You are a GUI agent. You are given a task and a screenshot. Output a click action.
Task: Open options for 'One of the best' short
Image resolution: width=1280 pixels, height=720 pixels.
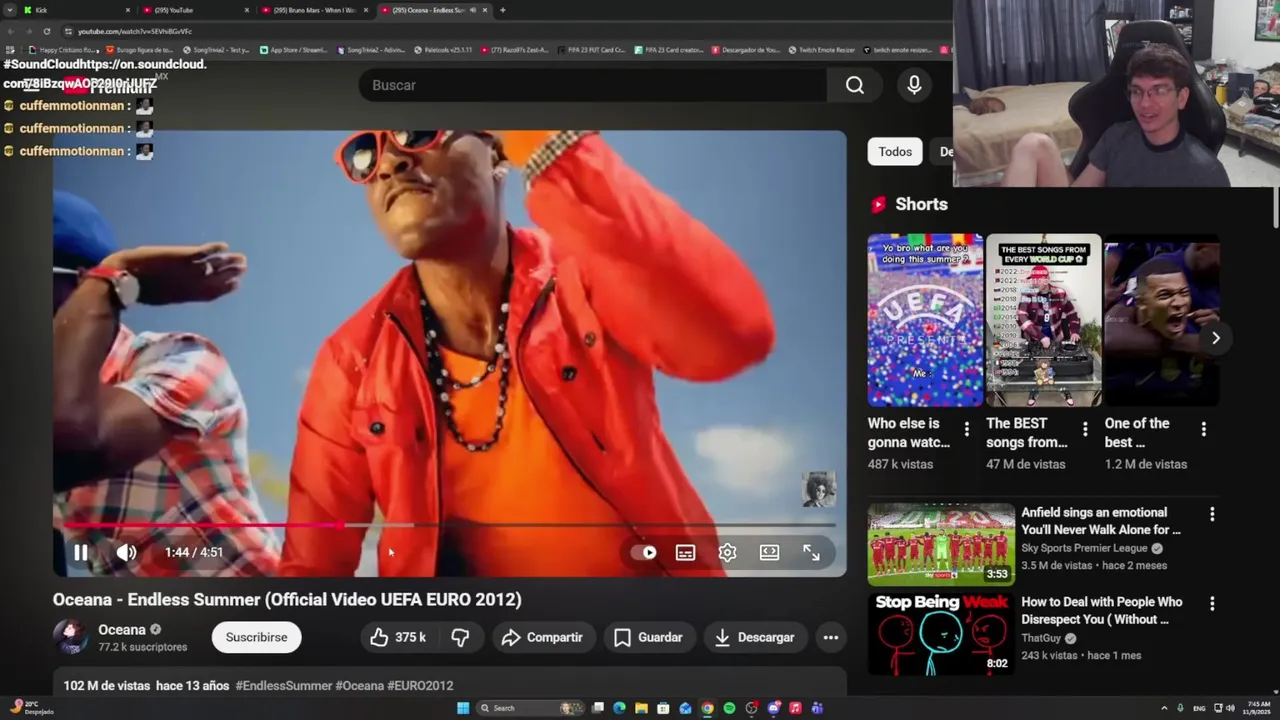tap(1203, 429)
